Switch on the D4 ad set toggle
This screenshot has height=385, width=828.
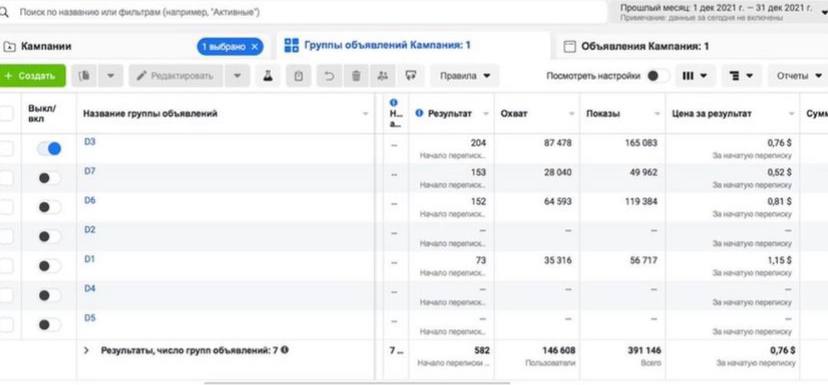pos(49,295)
